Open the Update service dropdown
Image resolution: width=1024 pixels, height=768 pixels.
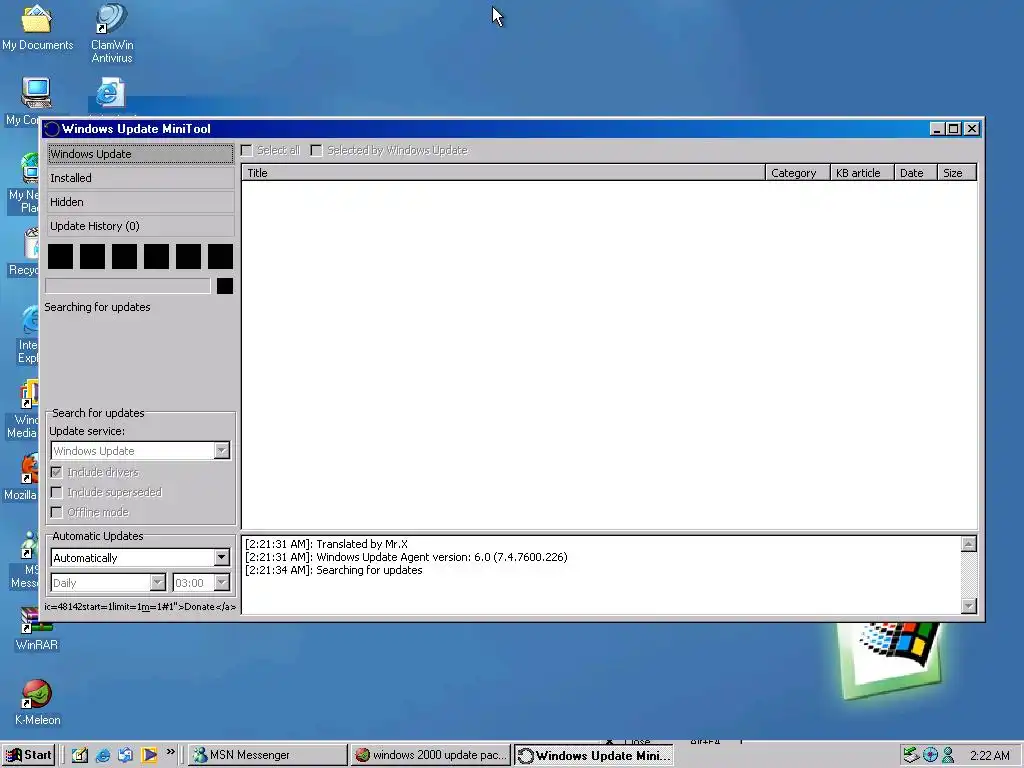pyautogui.click(x=221, y=451)
